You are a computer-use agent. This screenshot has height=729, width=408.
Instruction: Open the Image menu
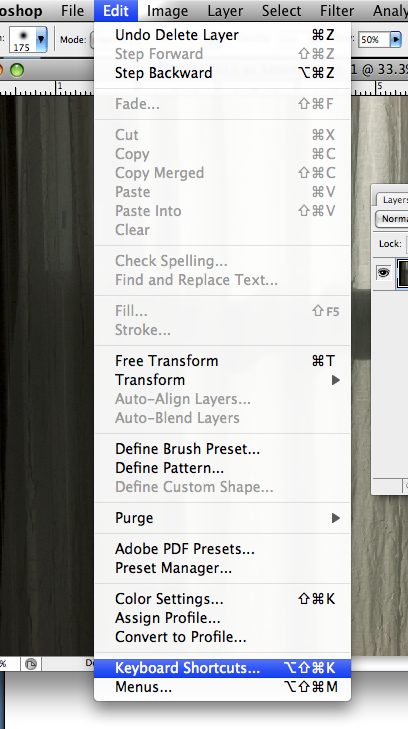pyautogui.click(x=167, y=10)
